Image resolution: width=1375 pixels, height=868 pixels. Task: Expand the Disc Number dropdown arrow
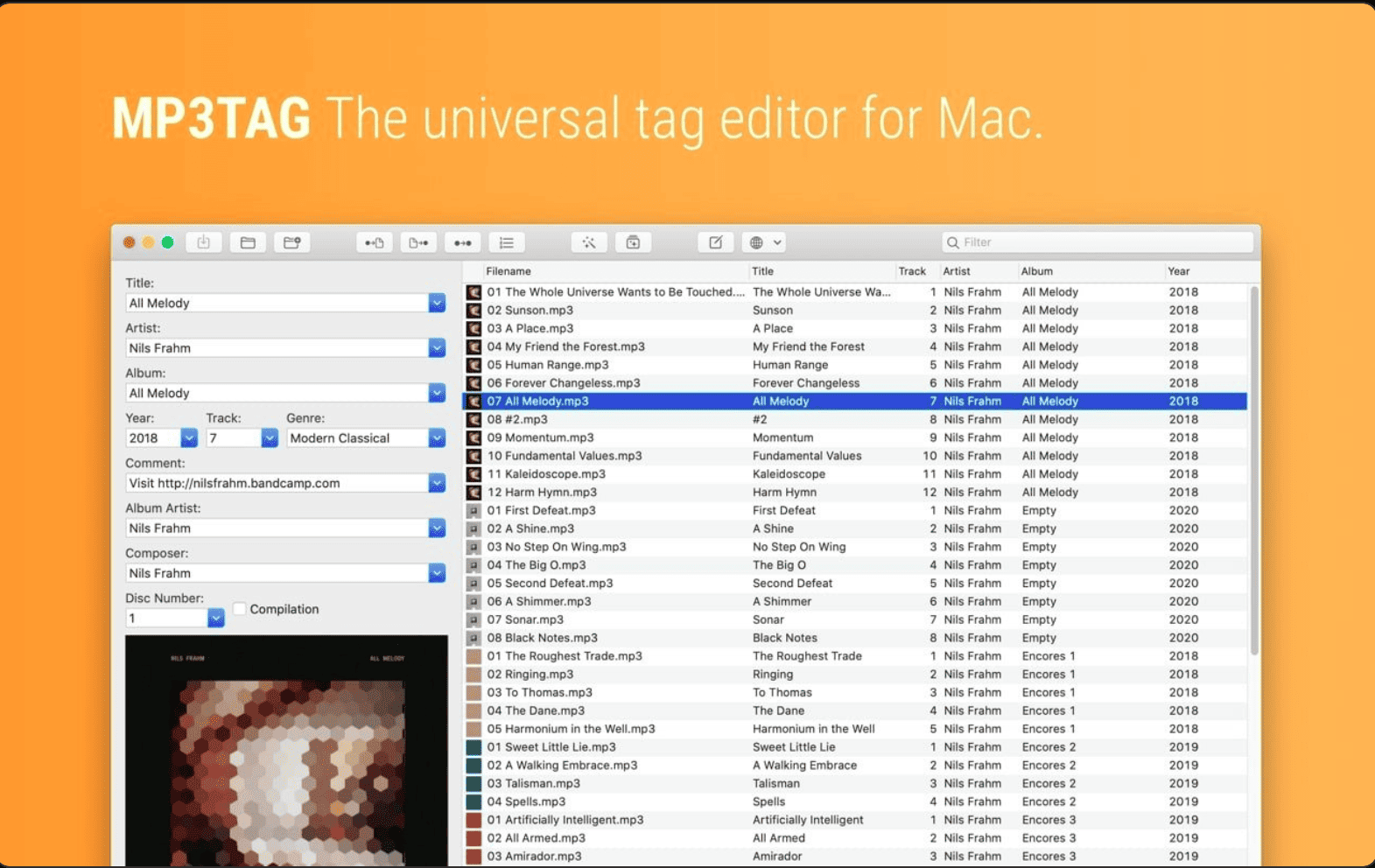(x=216, y=619)
